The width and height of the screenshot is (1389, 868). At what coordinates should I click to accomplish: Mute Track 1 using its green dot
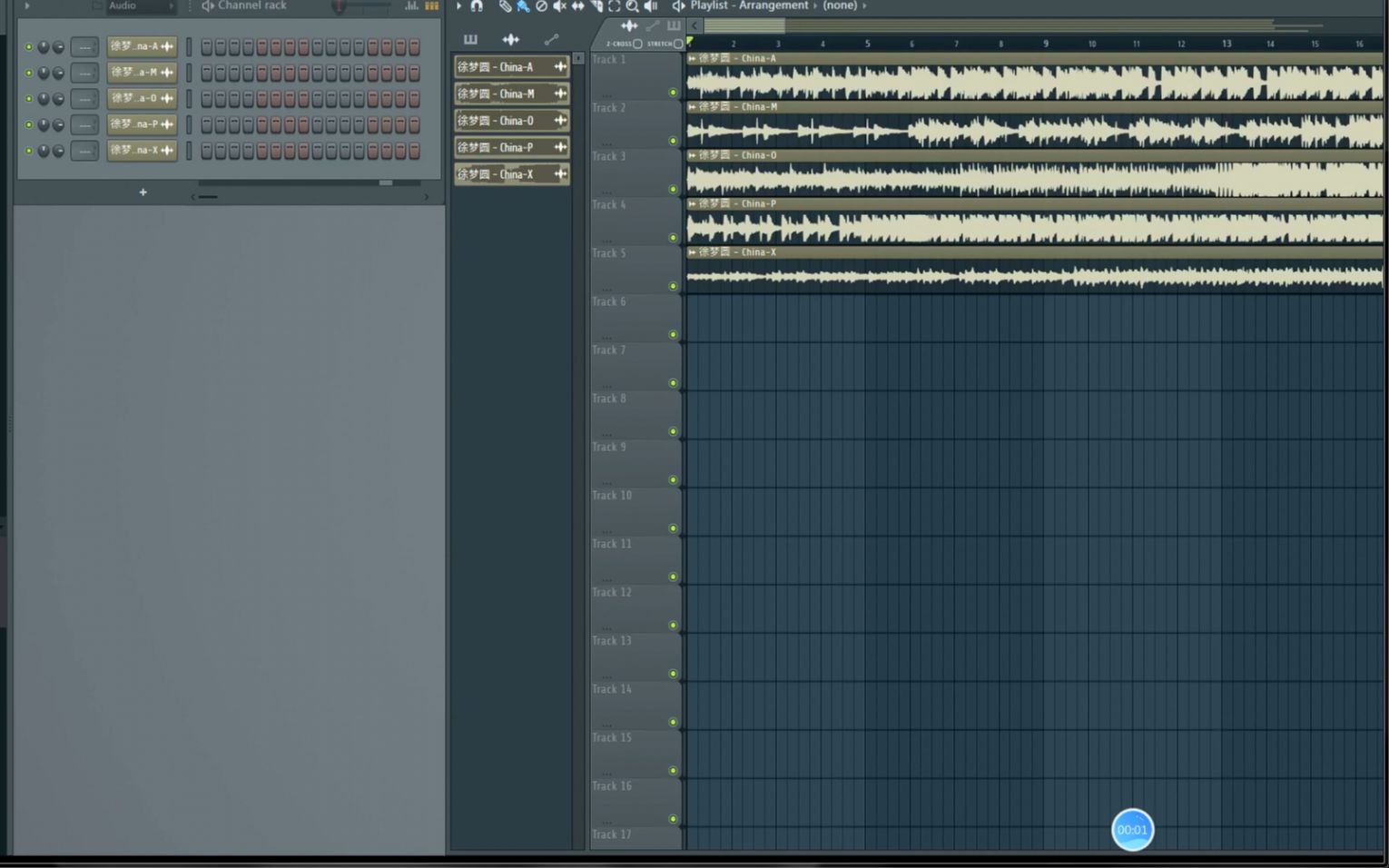[x=673, y=93]
